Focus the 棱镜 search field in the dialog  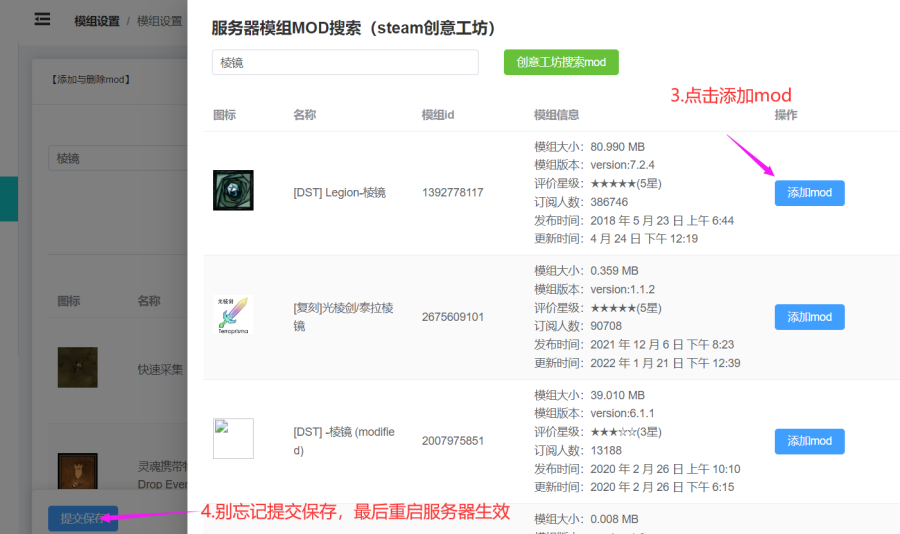[x=345, y=62]
